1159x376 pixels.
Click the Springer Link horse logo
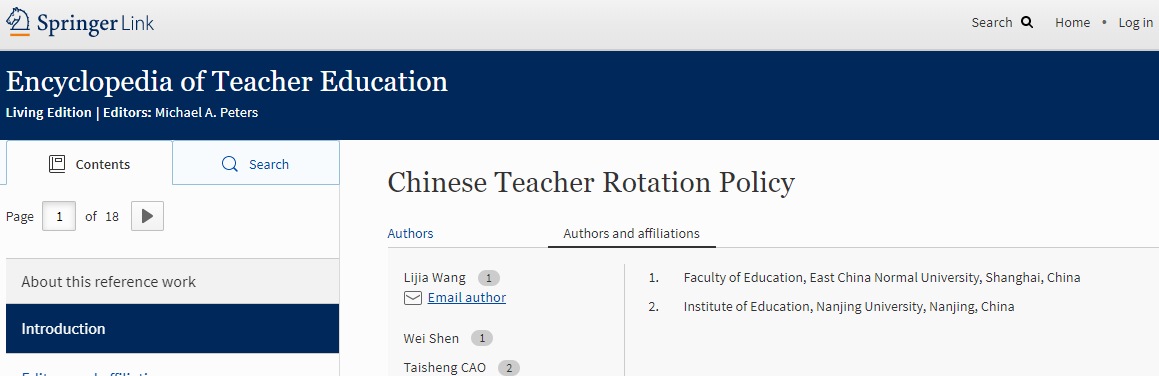[x=18, y=22]
